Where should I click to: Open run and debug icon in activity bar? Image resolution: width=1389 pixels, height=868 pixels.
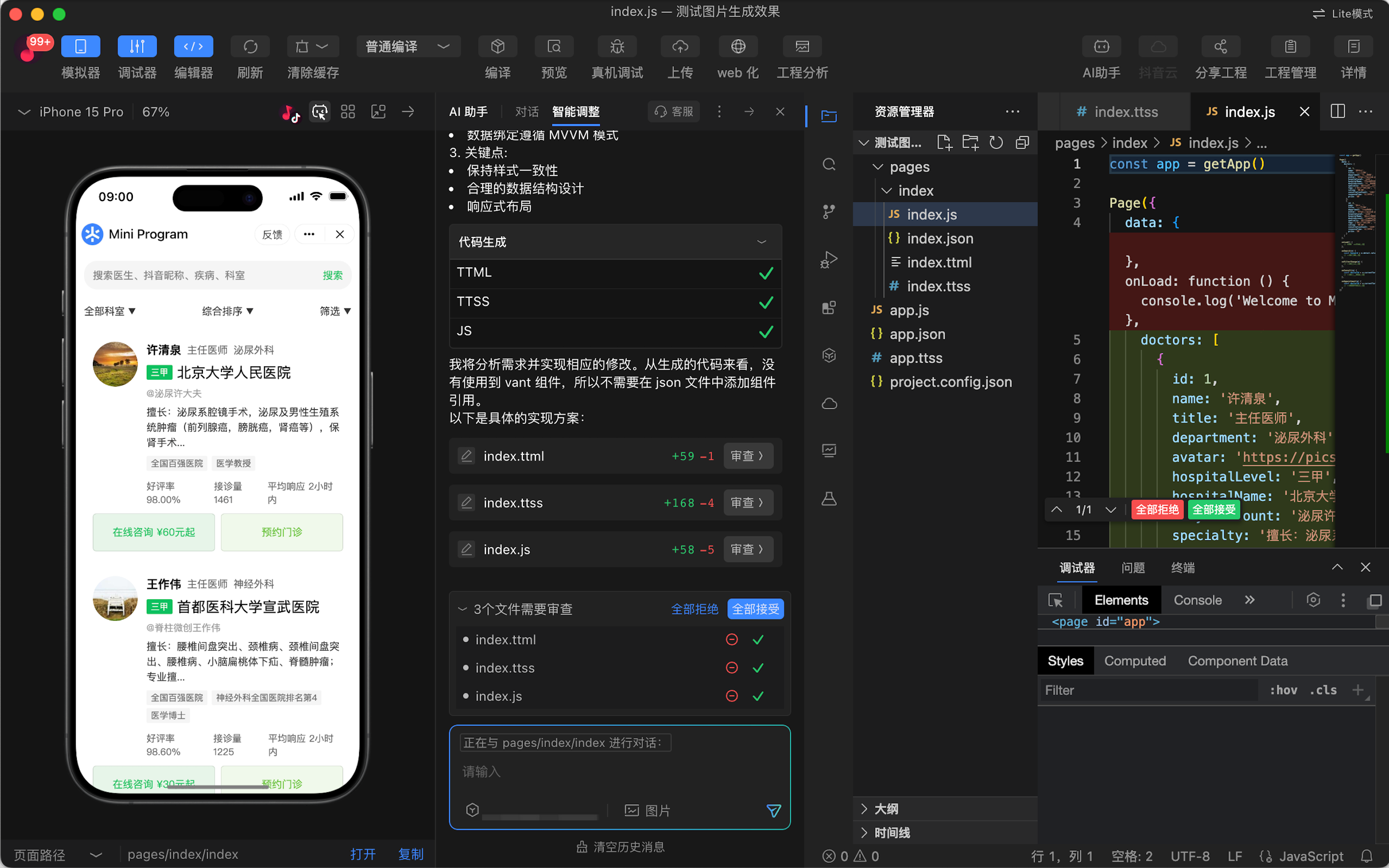pyautogui.click(x=829, y=260)
